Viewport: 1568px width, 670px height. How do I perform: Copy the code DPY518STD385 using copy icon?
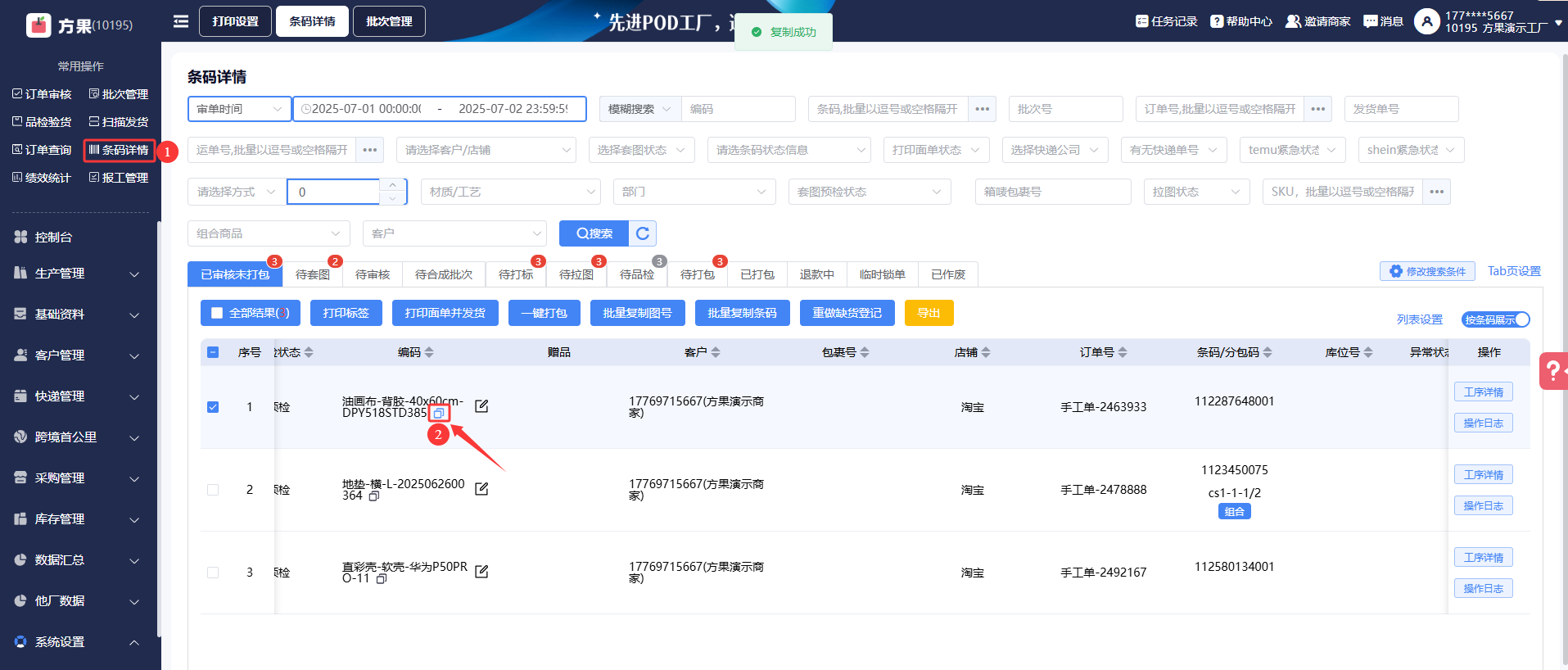pos(439,414)
